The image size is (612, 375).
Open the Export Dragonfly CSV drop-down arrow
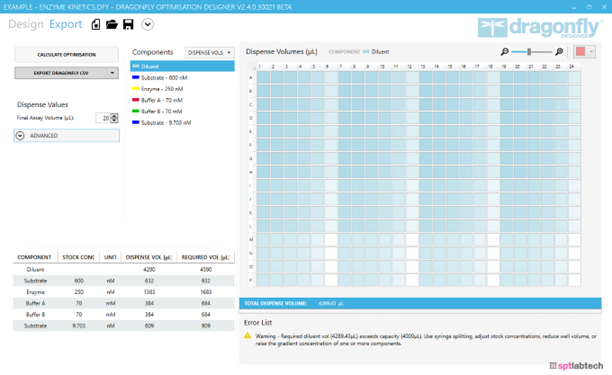(x=112, y=73)
